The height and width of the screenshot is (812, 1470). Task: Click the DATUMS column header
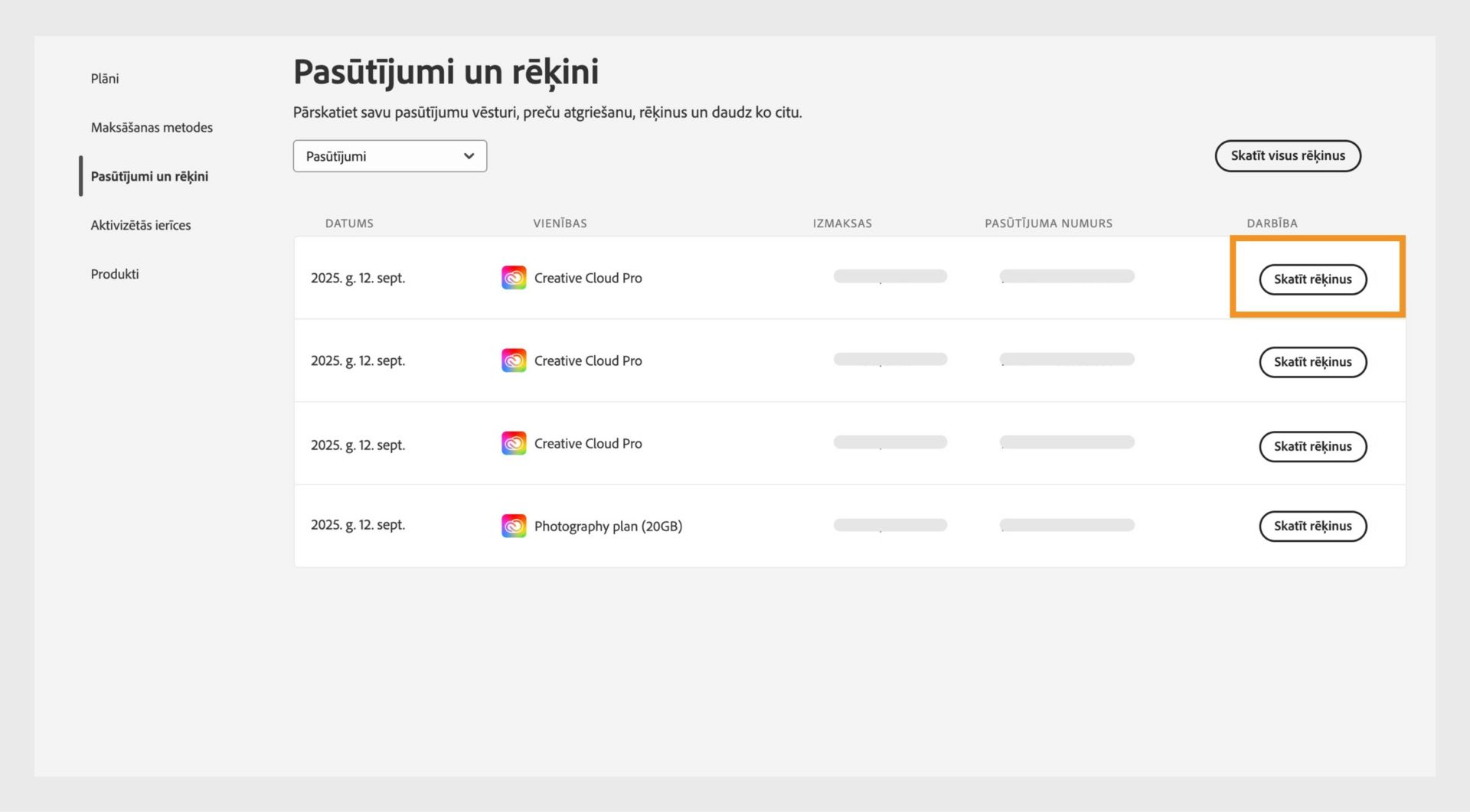pyautogui.click(x=349, y=223)
